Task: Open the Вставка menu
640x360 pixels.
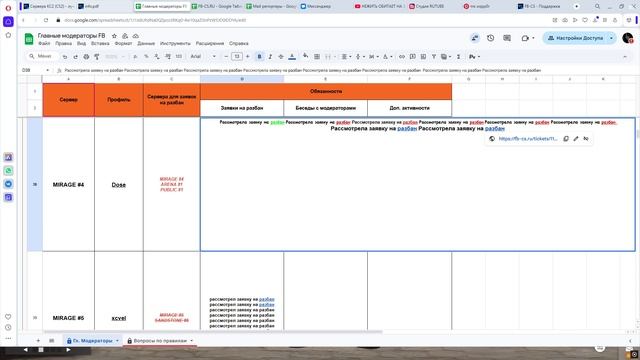Action: click(x=100, y=43)
